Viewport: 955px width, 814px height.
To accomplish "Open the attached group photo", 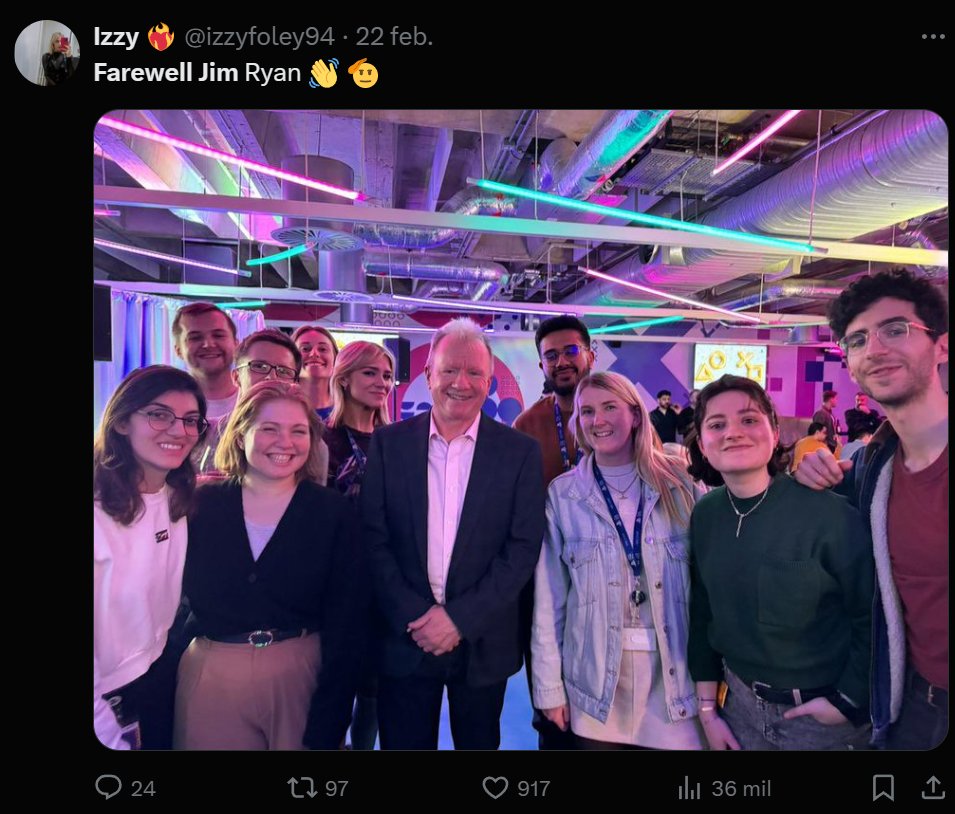I will tap(521, 430).
